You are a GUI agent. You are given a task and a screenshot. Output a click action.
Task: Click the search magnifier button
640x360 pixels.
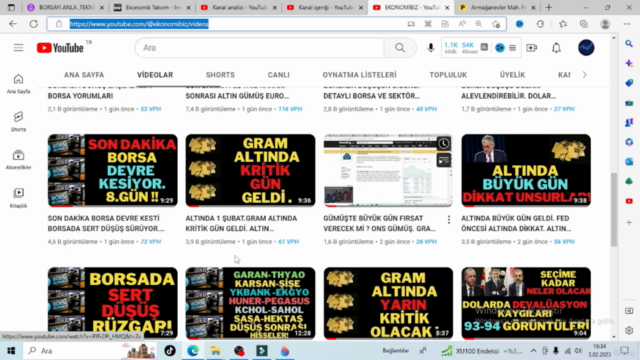point(400,48)
